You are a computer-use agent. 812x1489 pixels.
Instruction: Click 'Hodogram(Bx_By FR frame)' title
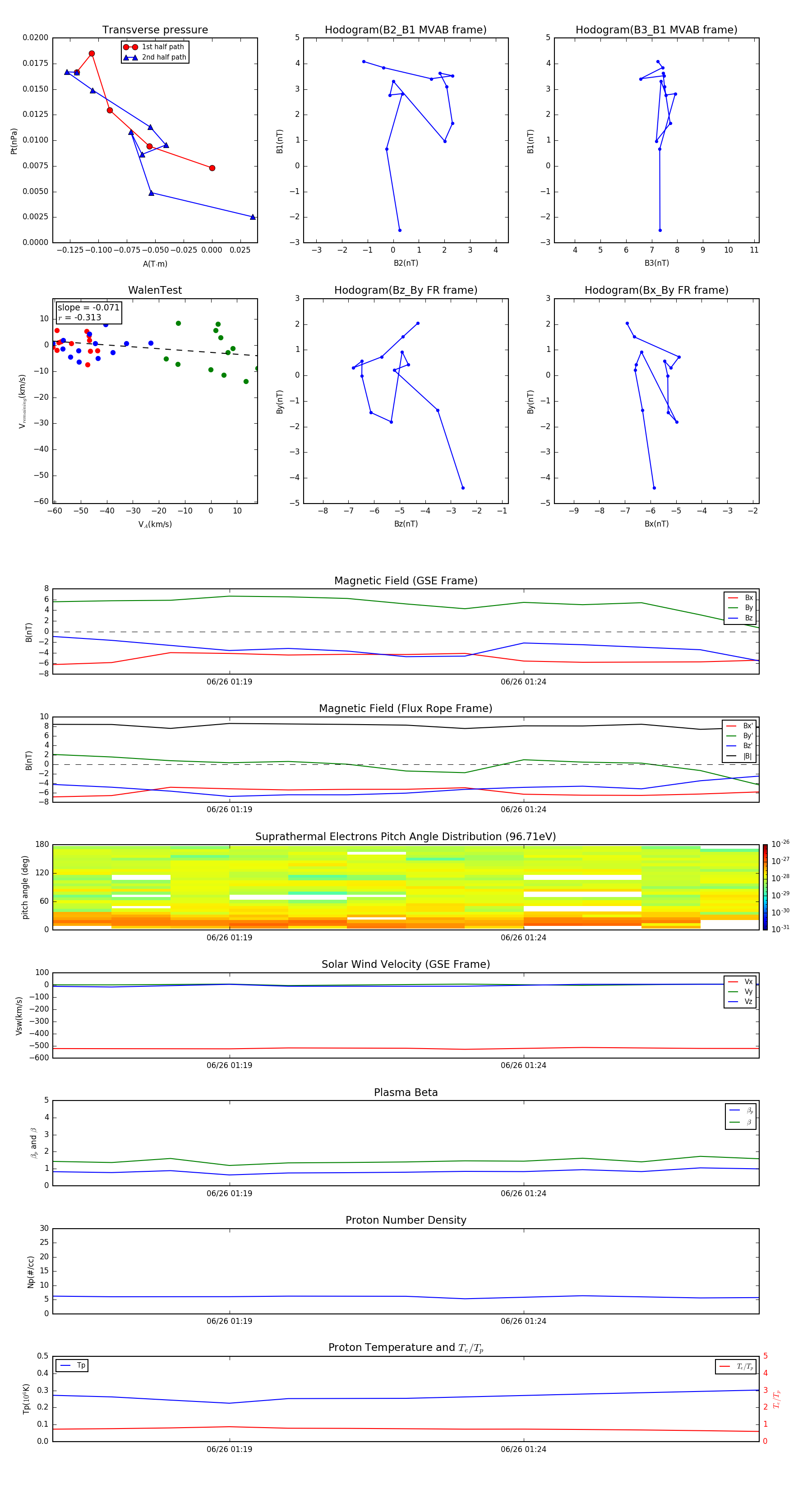tap(656, 290)
